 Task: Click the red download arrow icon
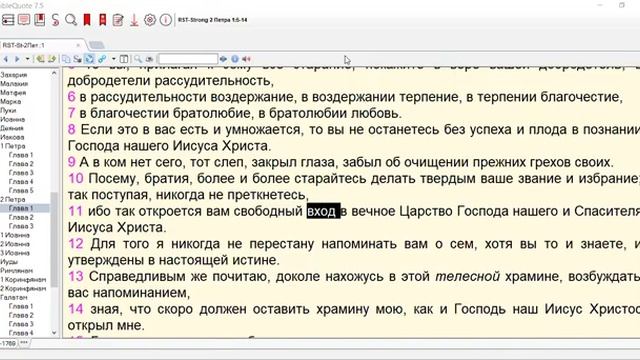(x=134, y=20)
